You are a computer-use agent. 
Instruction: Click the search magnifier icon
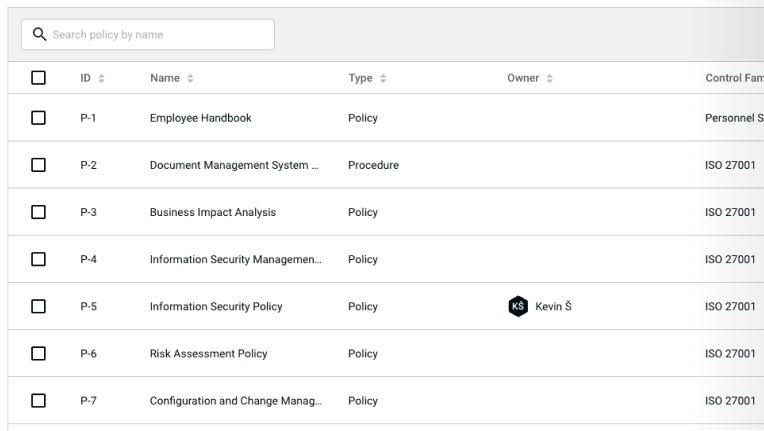pos(40,35)
